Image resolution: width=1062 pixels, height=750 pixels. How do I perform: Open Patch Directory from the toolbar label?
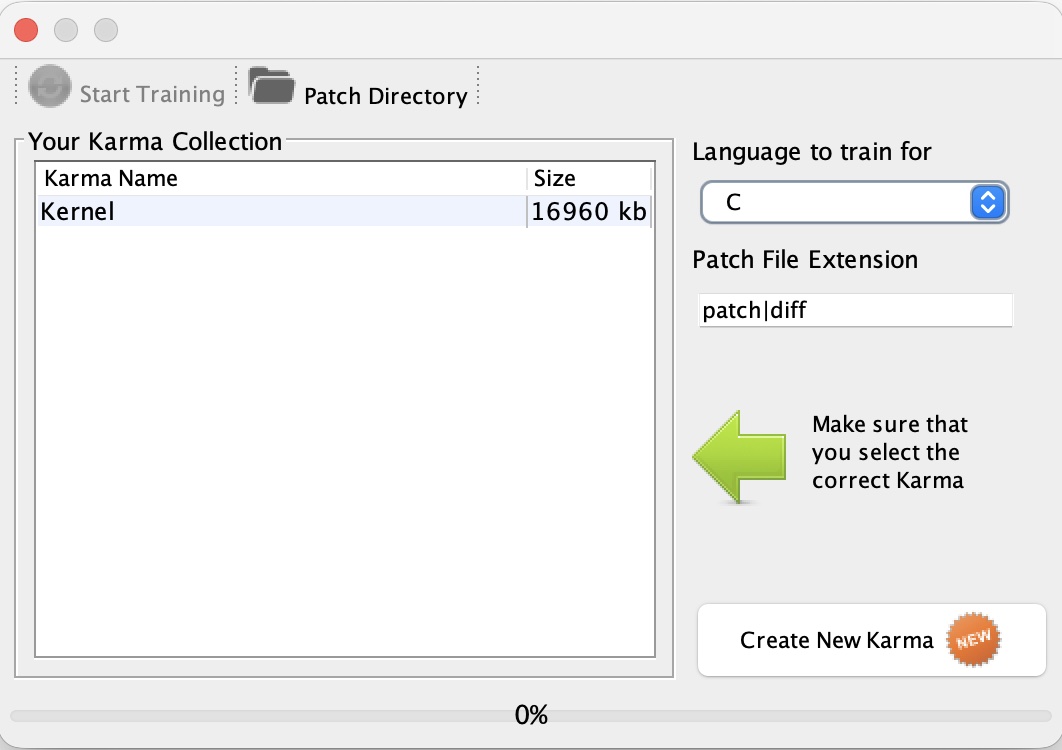pyautogui.click(x=385, y=96)
